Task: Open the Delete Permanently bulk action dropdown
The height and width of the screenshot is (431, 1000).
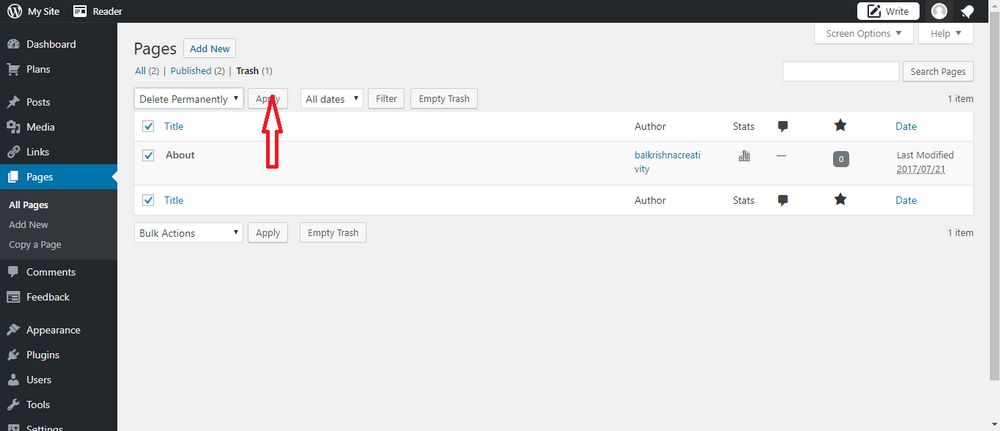Action: pos(189,99)
